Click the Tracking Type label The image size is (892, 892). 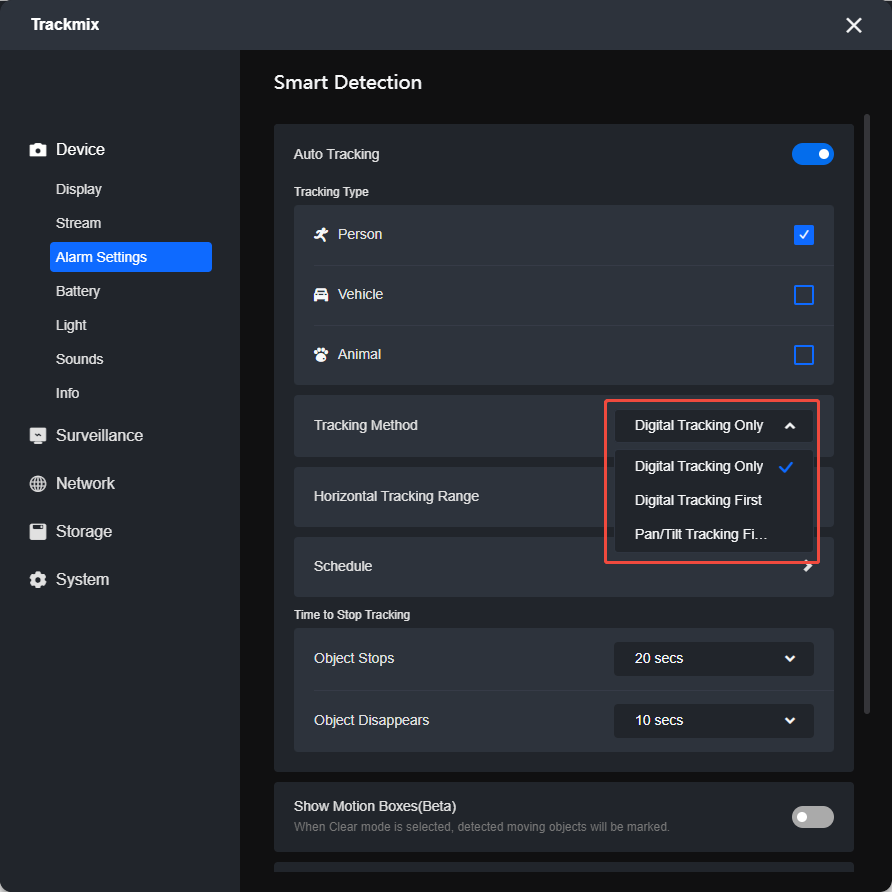pos(331,192)
